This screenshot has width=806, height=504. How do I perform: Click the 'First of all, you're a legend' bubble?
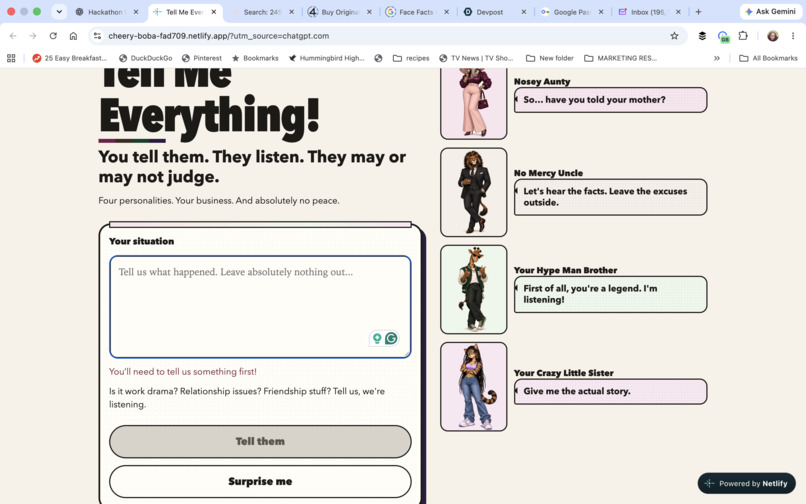[610, 294]
